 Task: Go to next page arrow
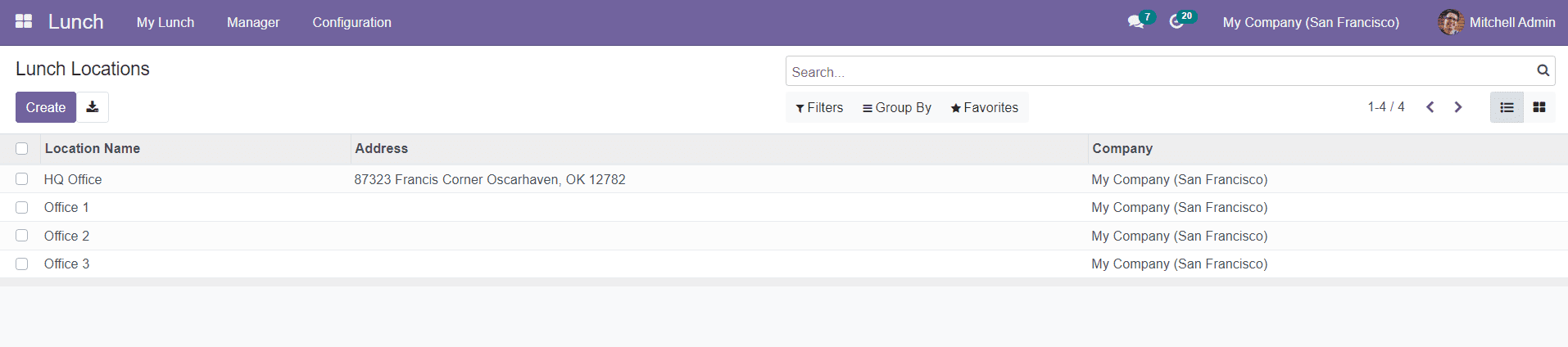1458,107
